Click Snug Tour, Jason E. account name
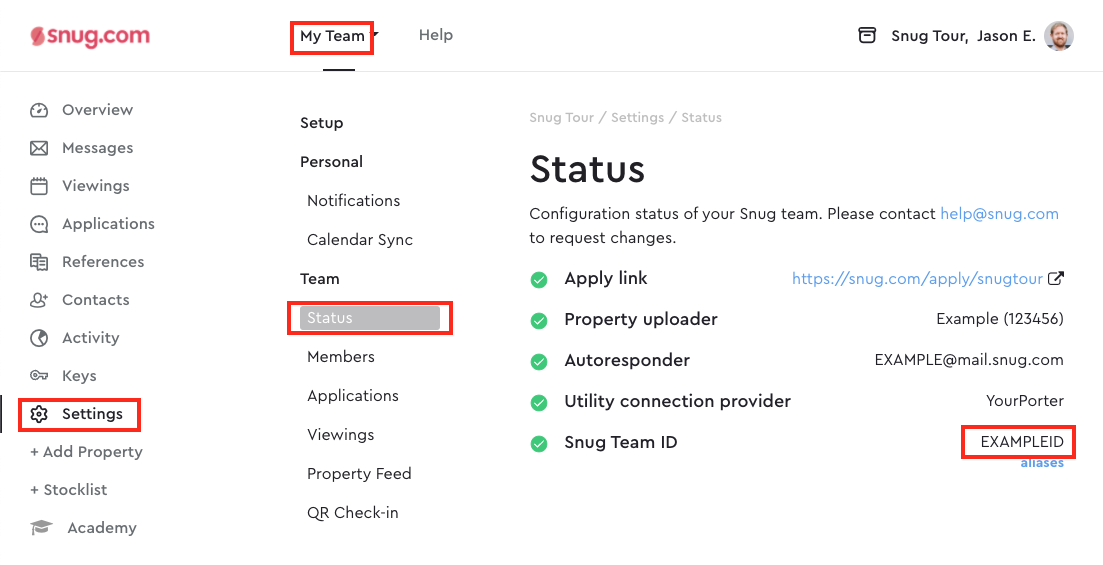 click(x=963, y=36)
